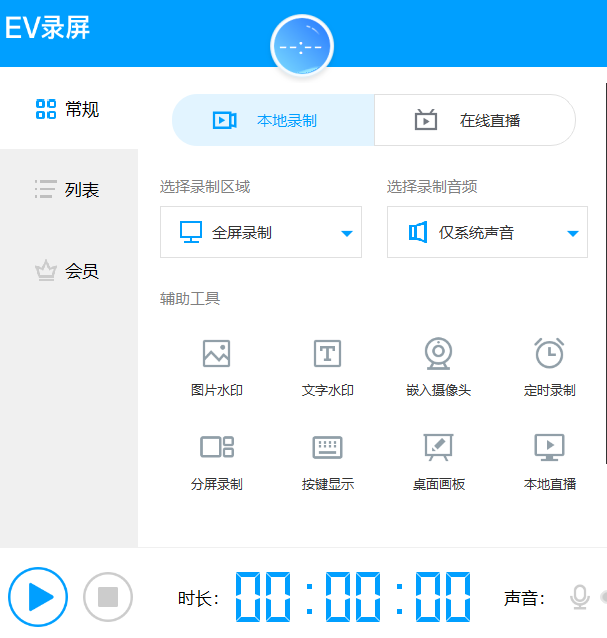
Task: Click the 声音 sound label
Action: tap(524, 599)
